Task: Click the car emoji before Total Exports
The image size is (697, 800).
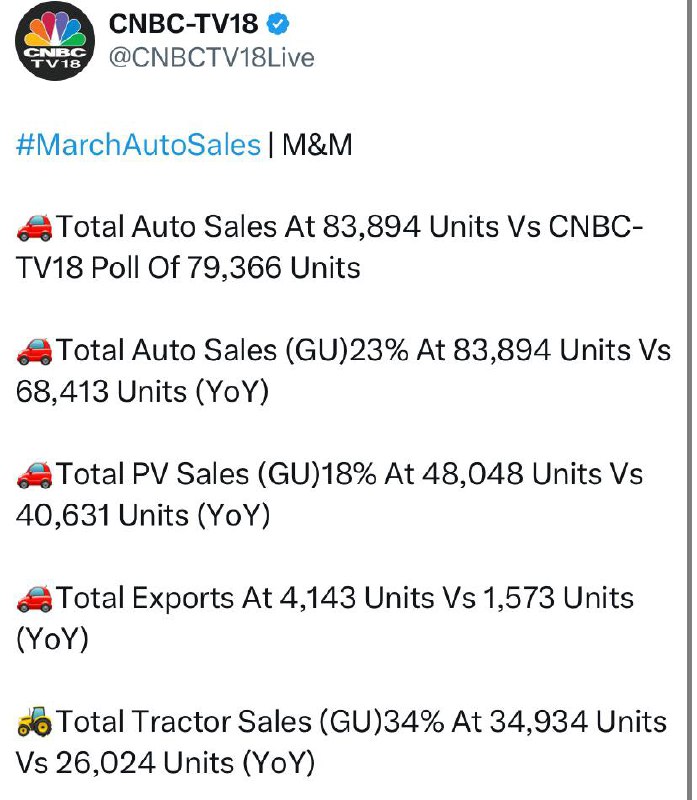Action: tap(34, 598)
